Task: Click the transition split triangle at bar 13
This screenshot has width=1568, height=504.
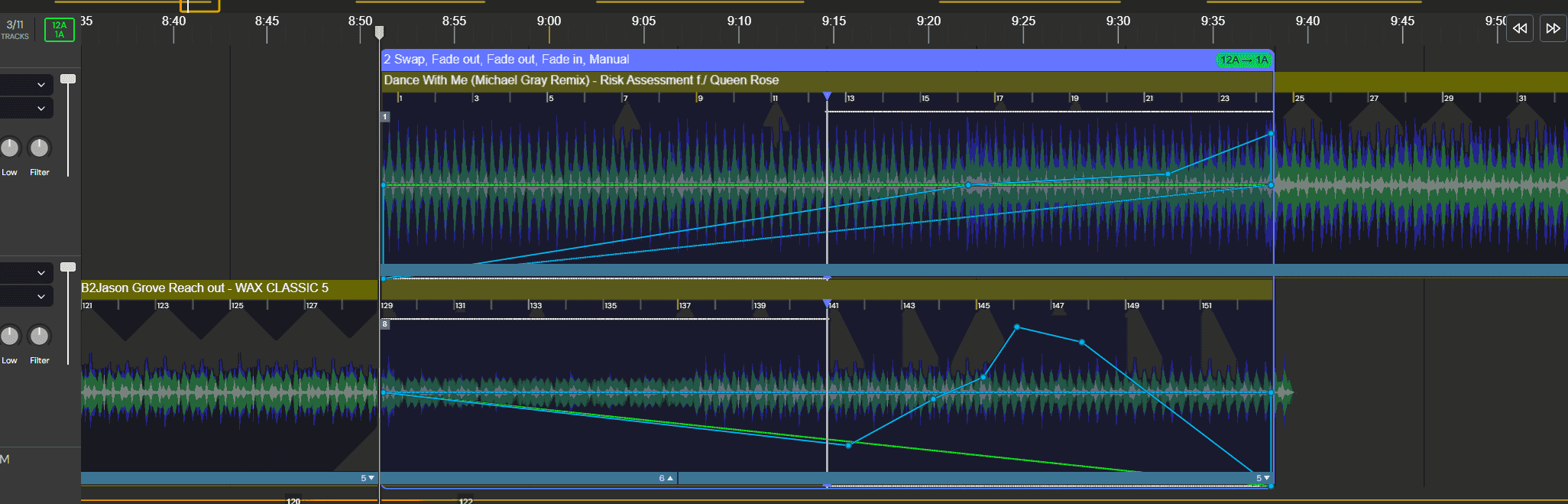Action: pyautogui.click(x=827, y=96)
